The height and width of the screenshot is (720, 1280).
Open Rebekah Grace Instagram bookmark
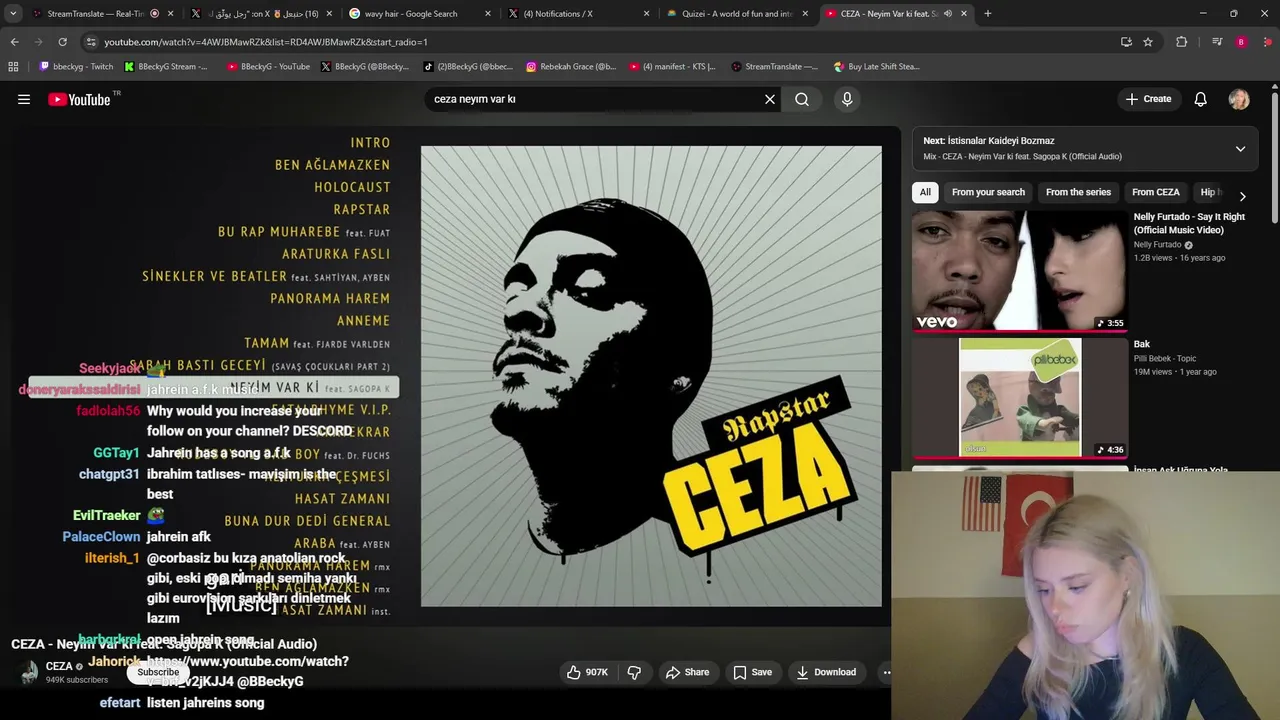point(571,67)
